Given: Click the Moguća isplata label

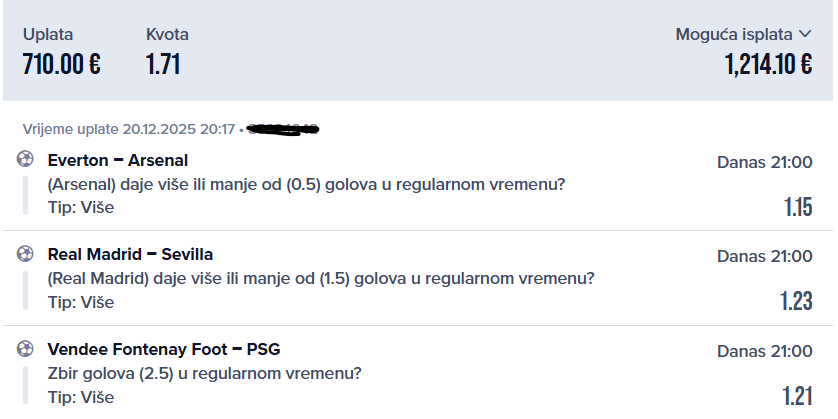Looking at the screenshot, I should 734,35.
